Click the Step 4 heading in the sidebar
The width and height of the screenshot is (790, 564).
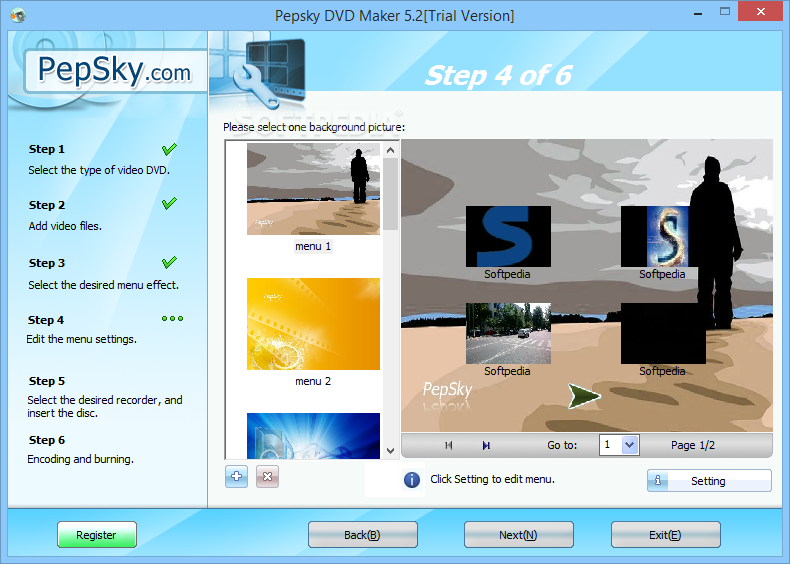(x=46, y=320)
